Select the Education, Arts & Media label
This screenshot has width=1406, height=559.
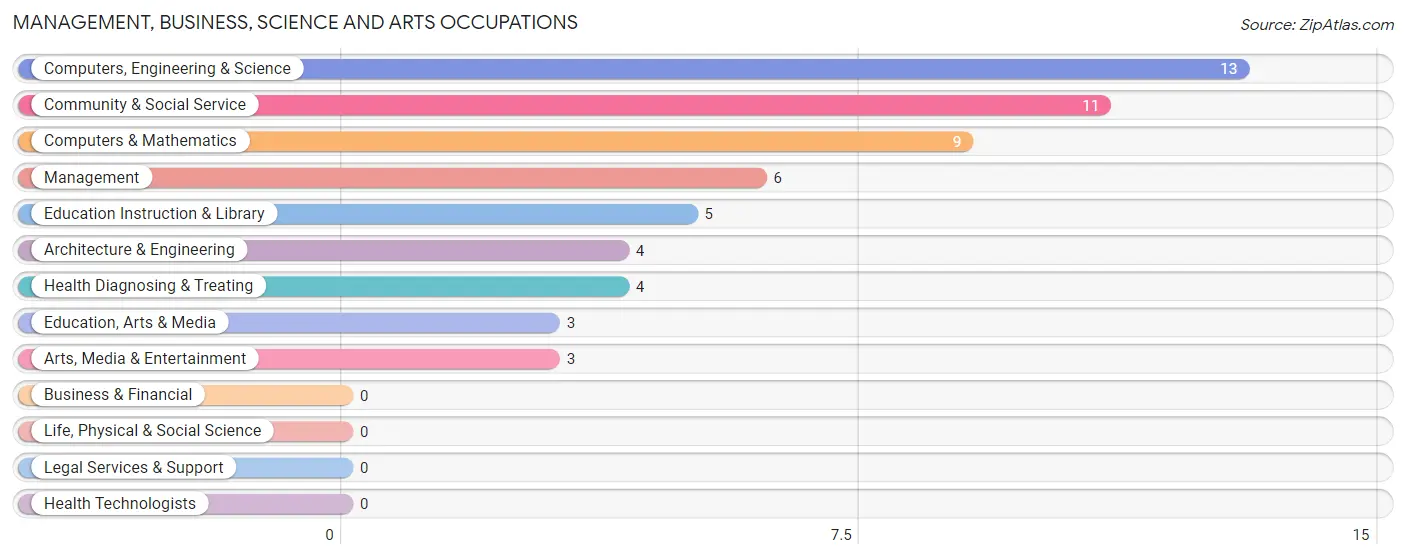130,323
